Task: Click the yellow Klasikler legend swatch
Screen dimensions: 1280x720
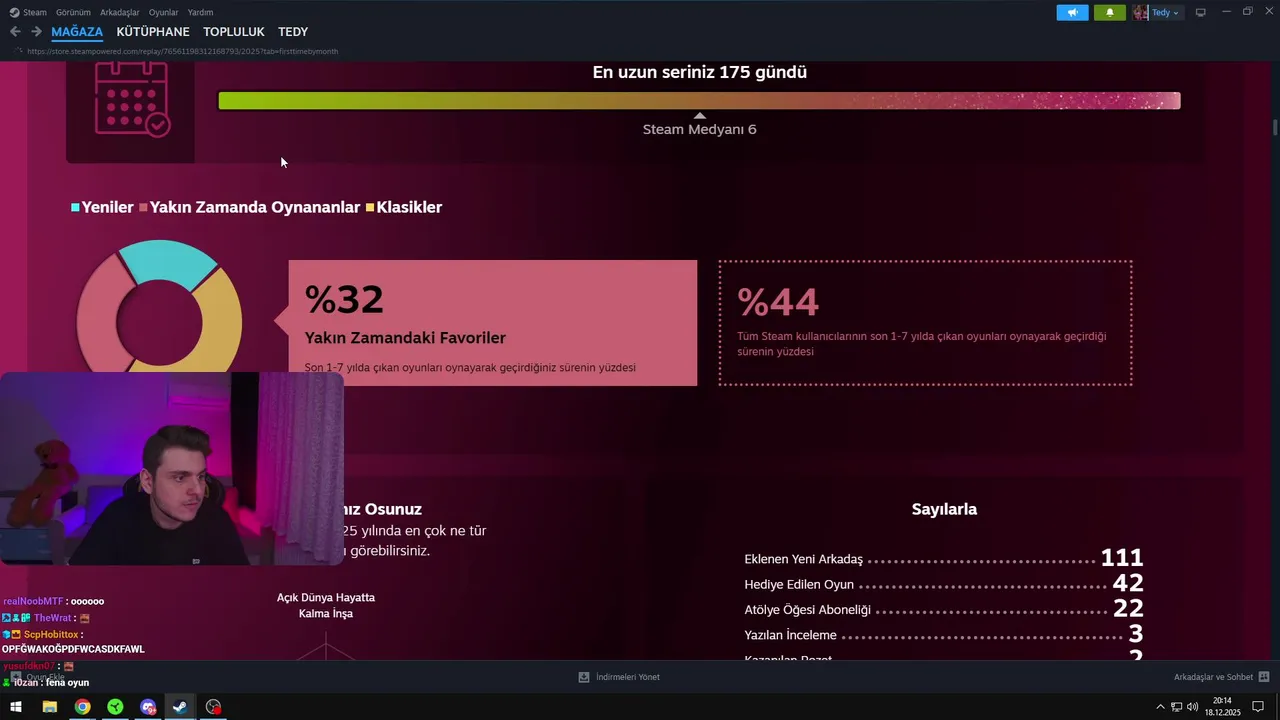Action: tap(370, 208)
